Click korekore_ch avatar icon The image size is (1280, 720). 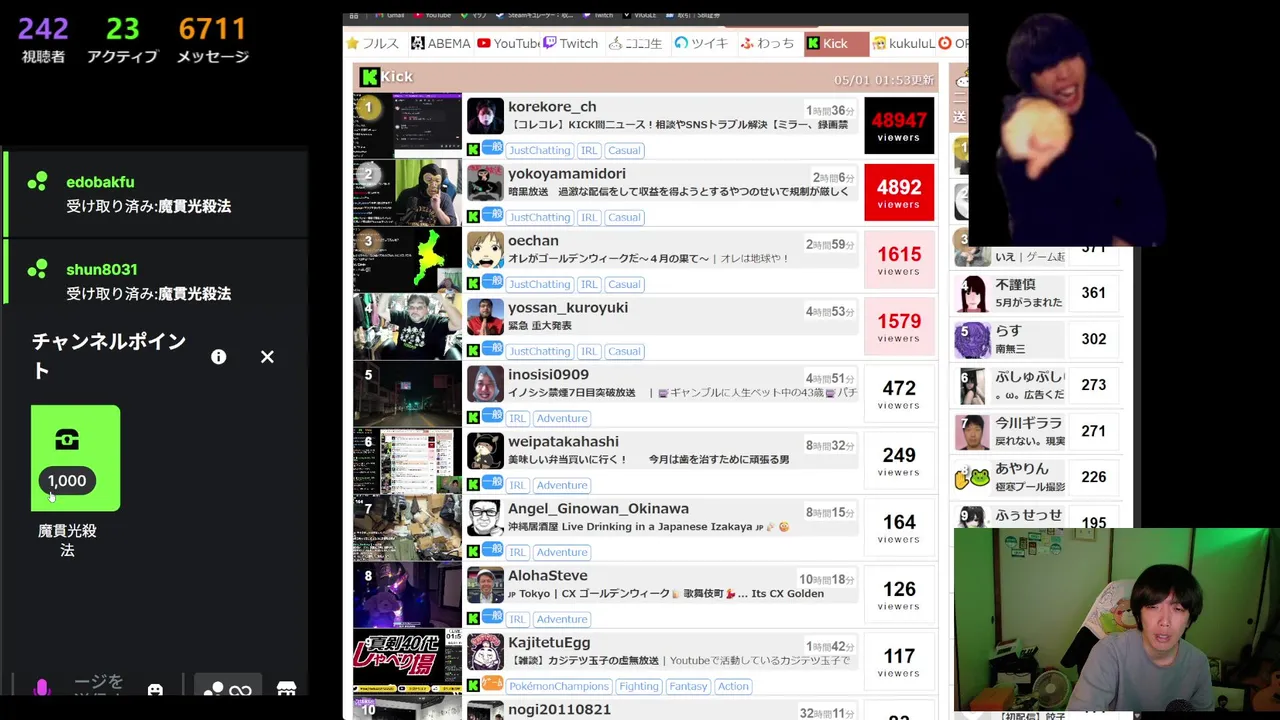(x=485, y=116)
